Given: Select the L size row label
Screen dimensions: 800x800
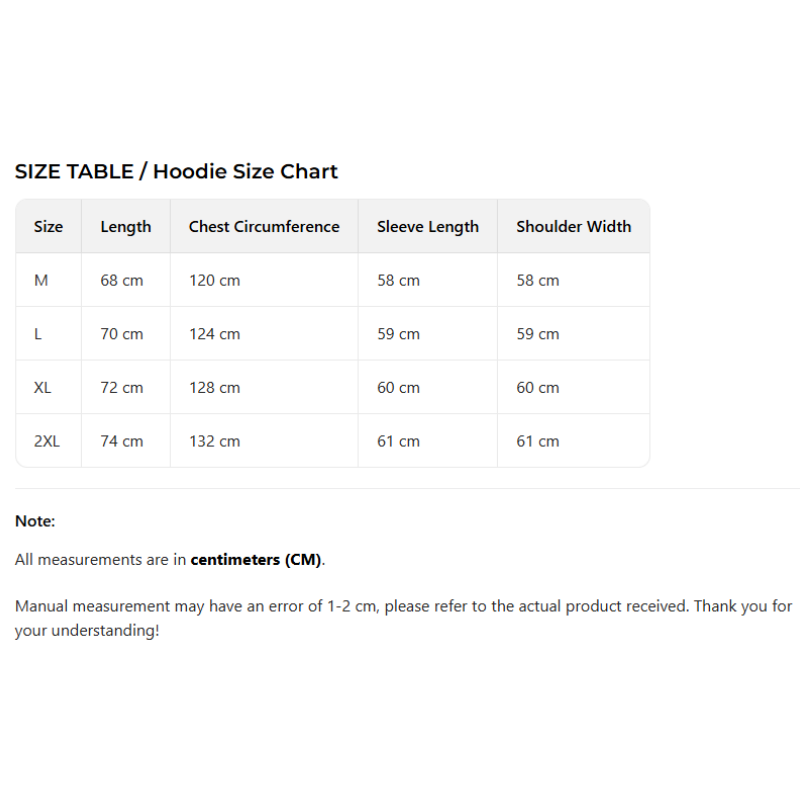Looking at the screenshot, I should coord(38,334).
